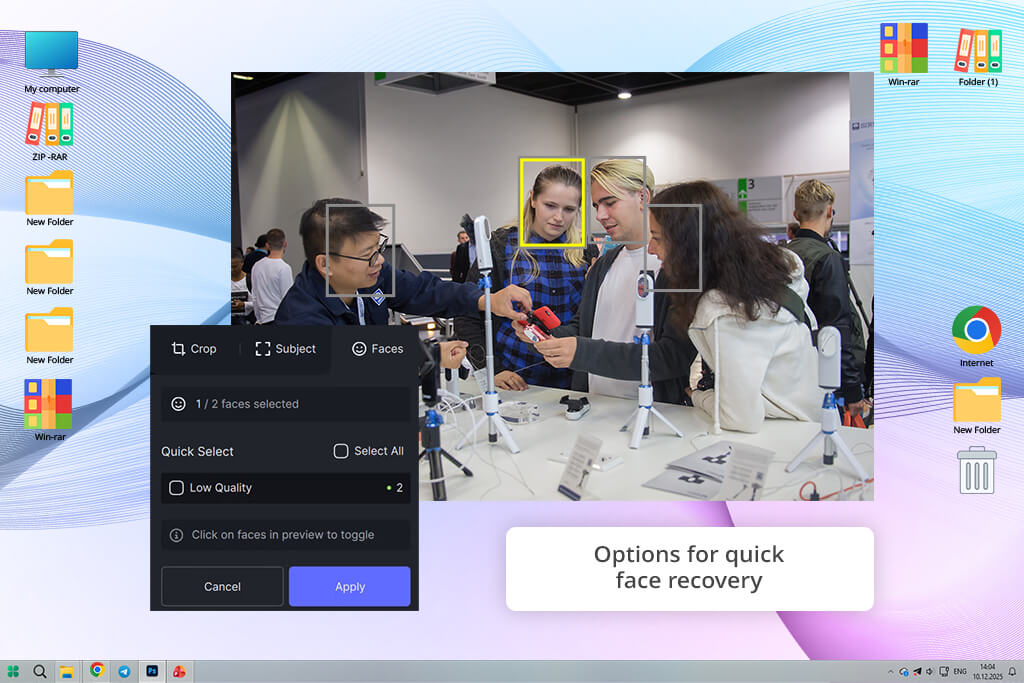Open the recycle bin icon
This screenshot has width=1024, height=683.
[977, 470]
